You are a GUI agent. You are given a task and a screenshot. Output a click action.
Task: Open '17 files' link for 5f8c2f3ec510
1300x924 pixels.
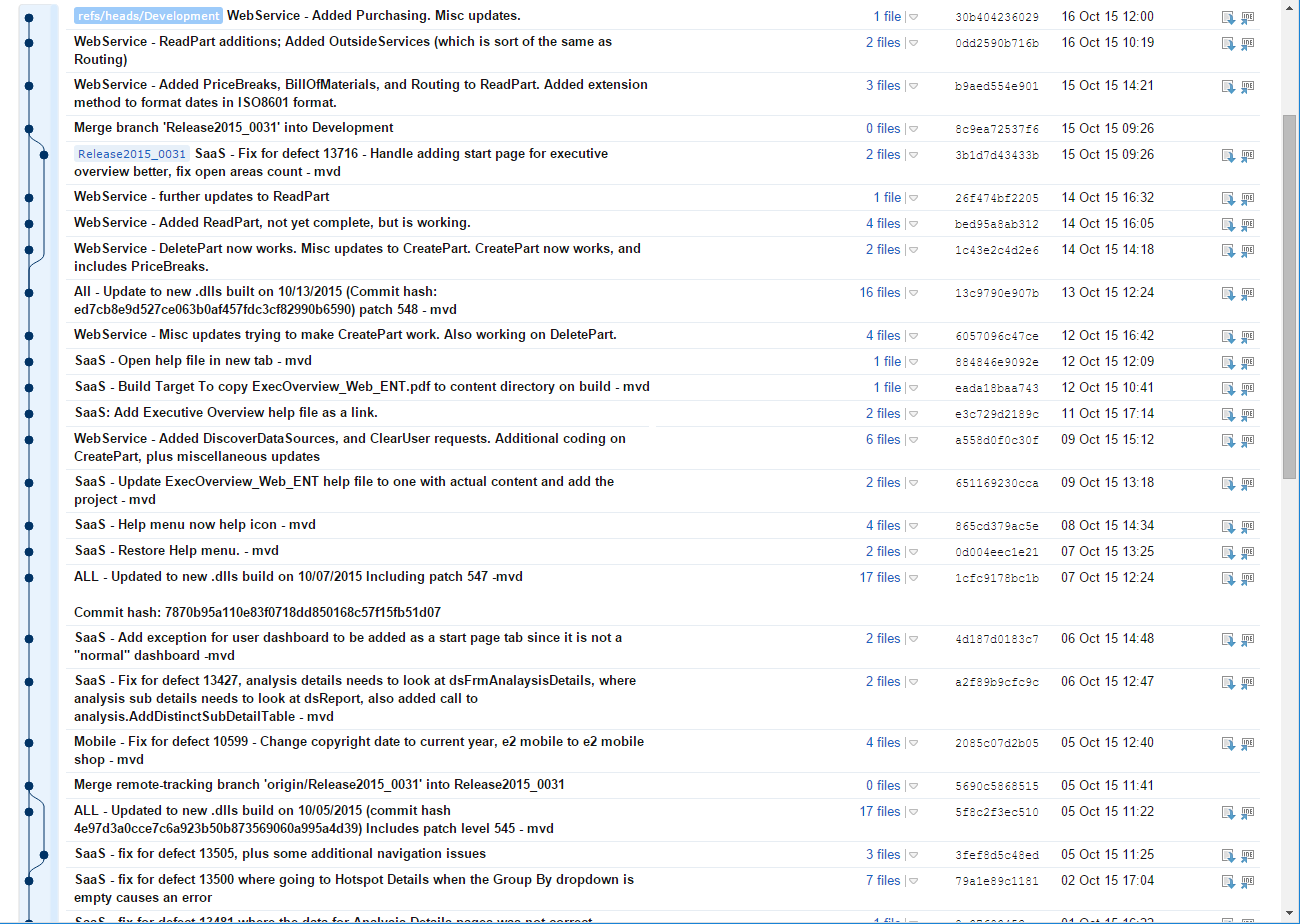pyautogui.click(x=880, y=812)
